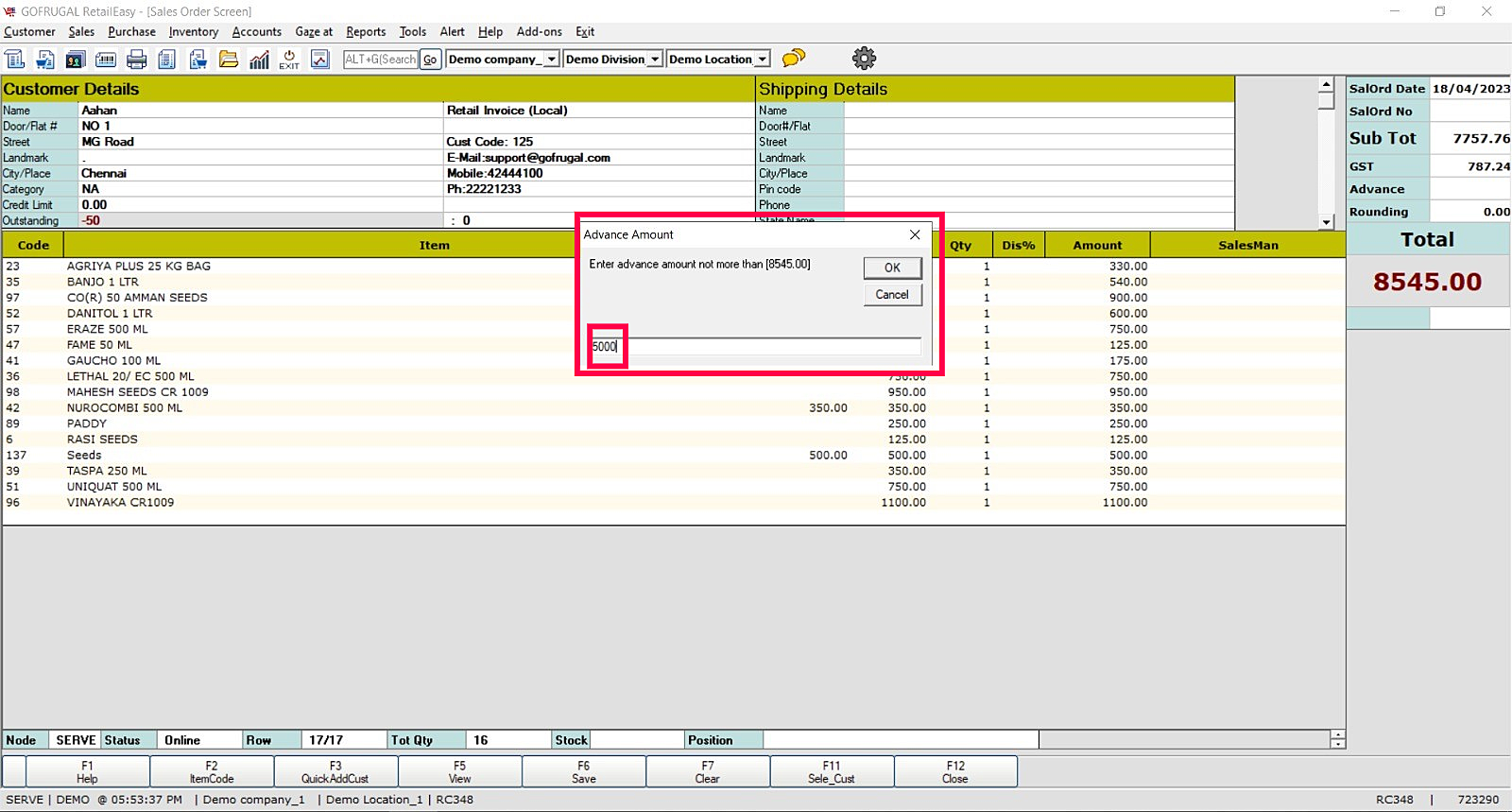Click the details panel scroll down arrow
Screen dimensions: 1512x812
click(x=1327, y=222)
